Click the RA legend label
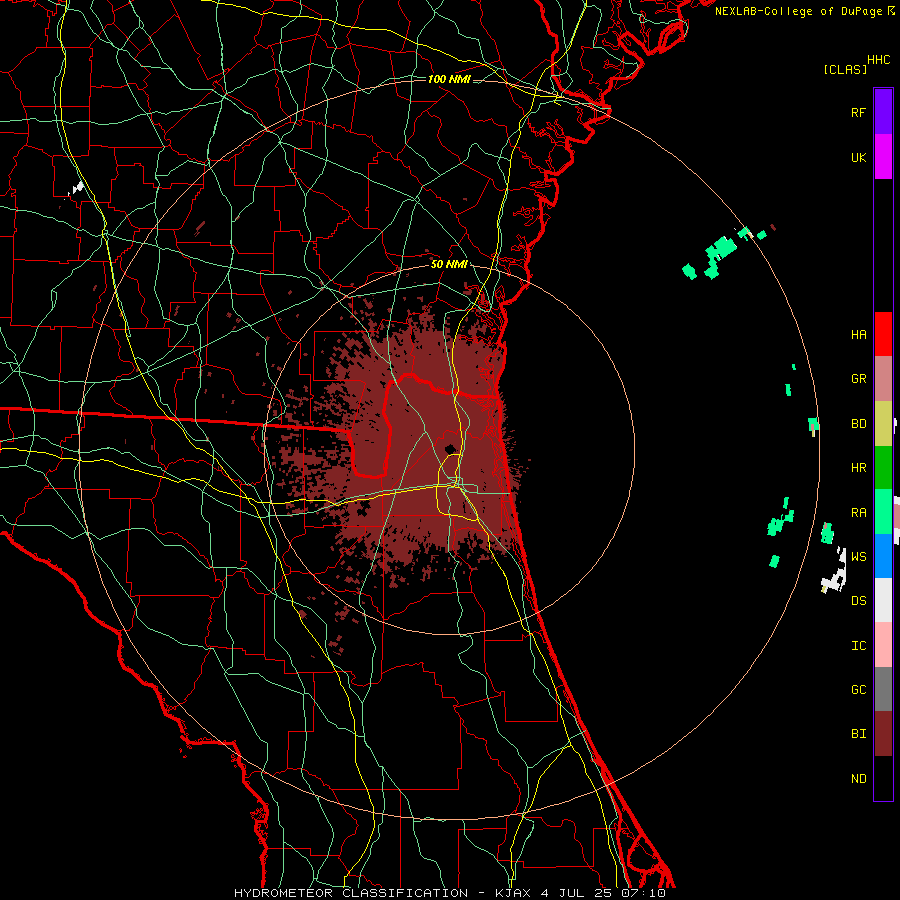 pos(858,512)
